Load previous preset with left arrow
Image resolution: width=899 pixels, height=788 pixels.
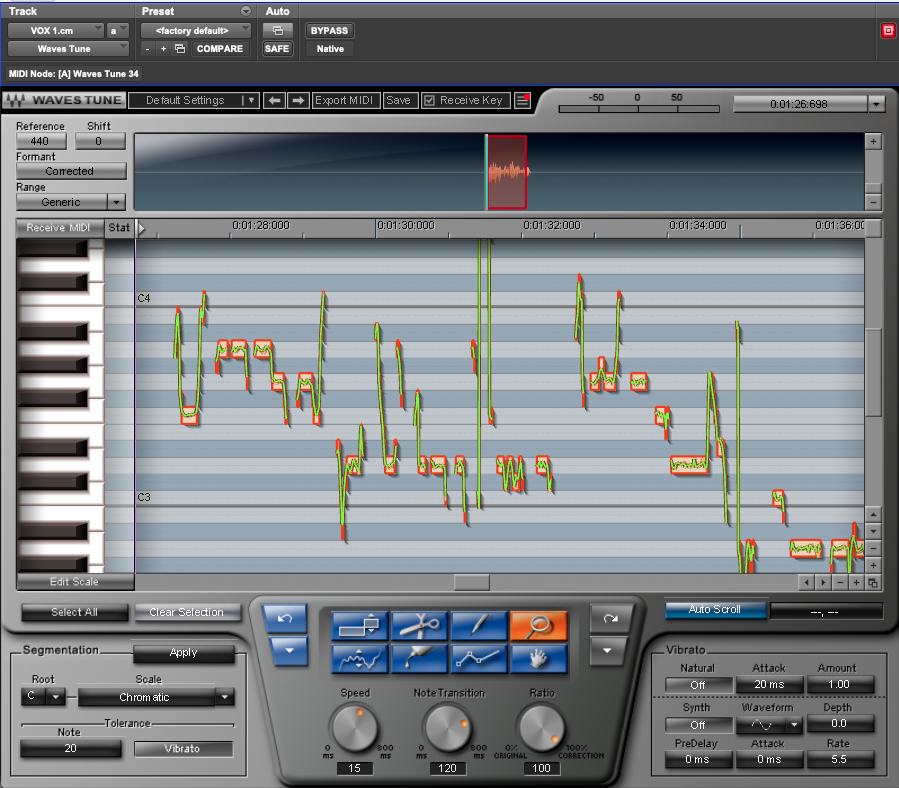(x=274, y=100)
